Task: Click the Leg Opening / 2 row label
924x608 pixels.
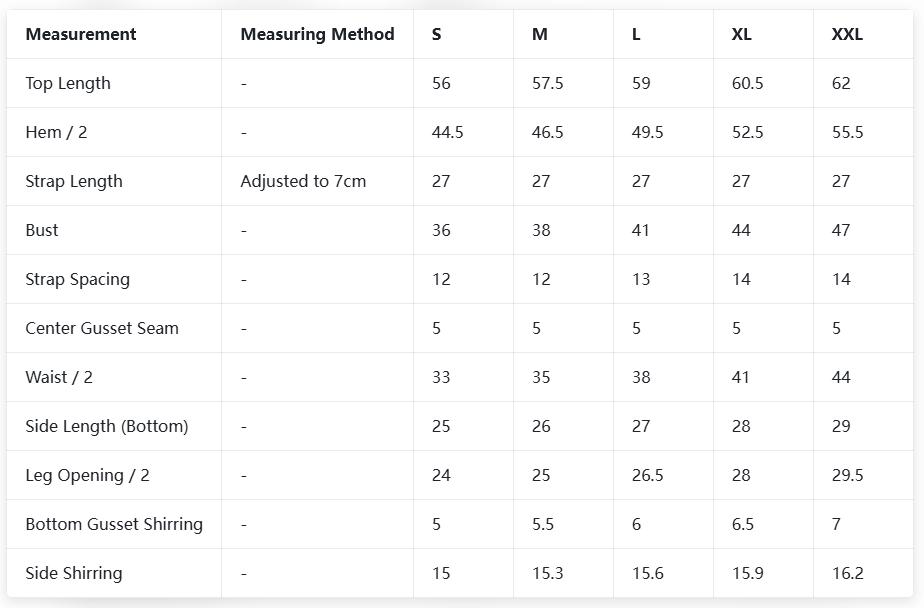Action: coord(87,475)
